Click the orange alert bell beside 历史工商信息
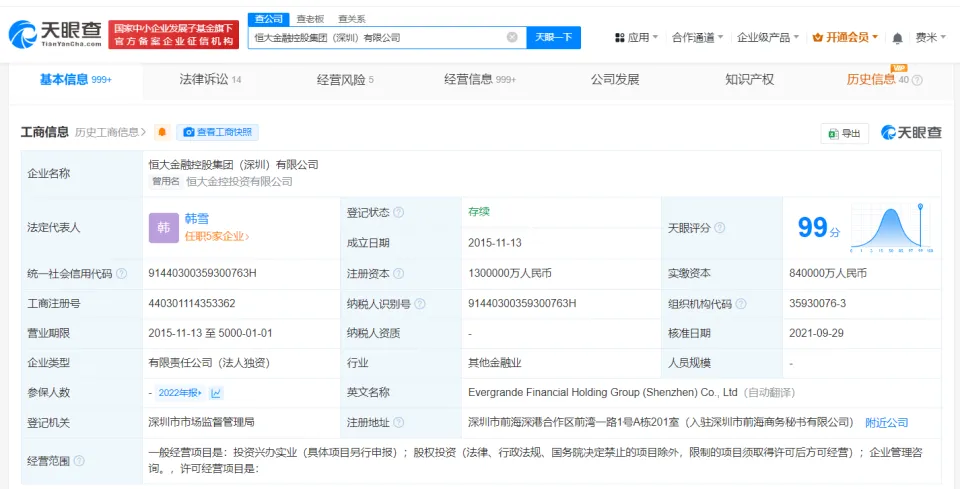This screenshot has width=960, height=489. 162,132
